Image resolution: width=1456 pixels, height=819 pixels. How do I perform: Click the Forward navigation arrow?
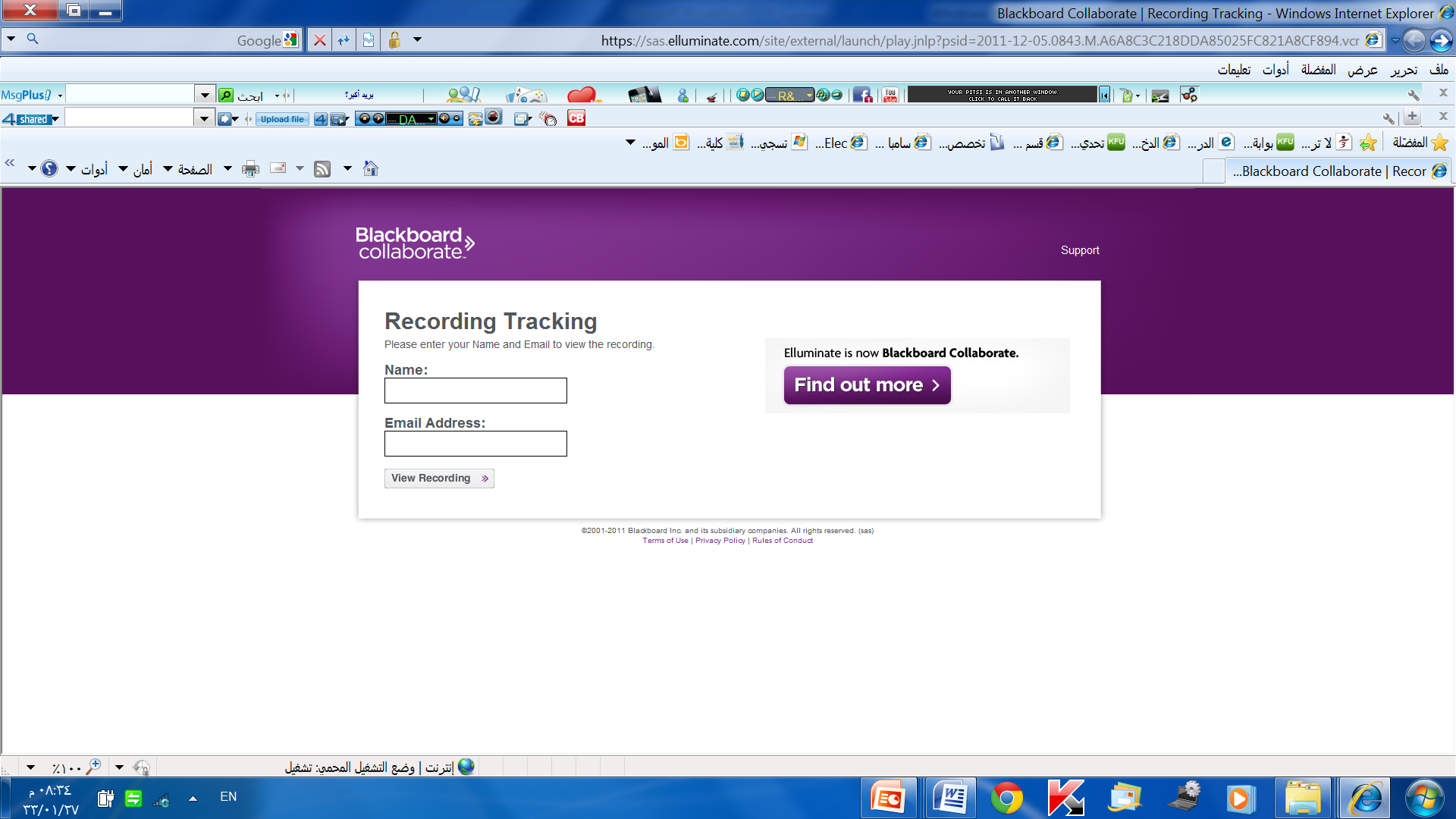coord(1441,40)
